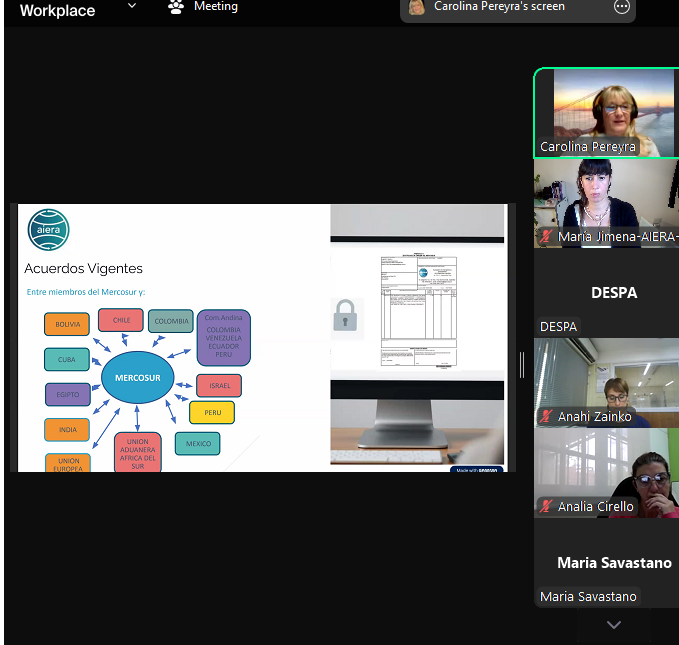Viewport: 679px width, 645px height.
Task: Click the Meeting paw icon
Action: tap(176, 7)
